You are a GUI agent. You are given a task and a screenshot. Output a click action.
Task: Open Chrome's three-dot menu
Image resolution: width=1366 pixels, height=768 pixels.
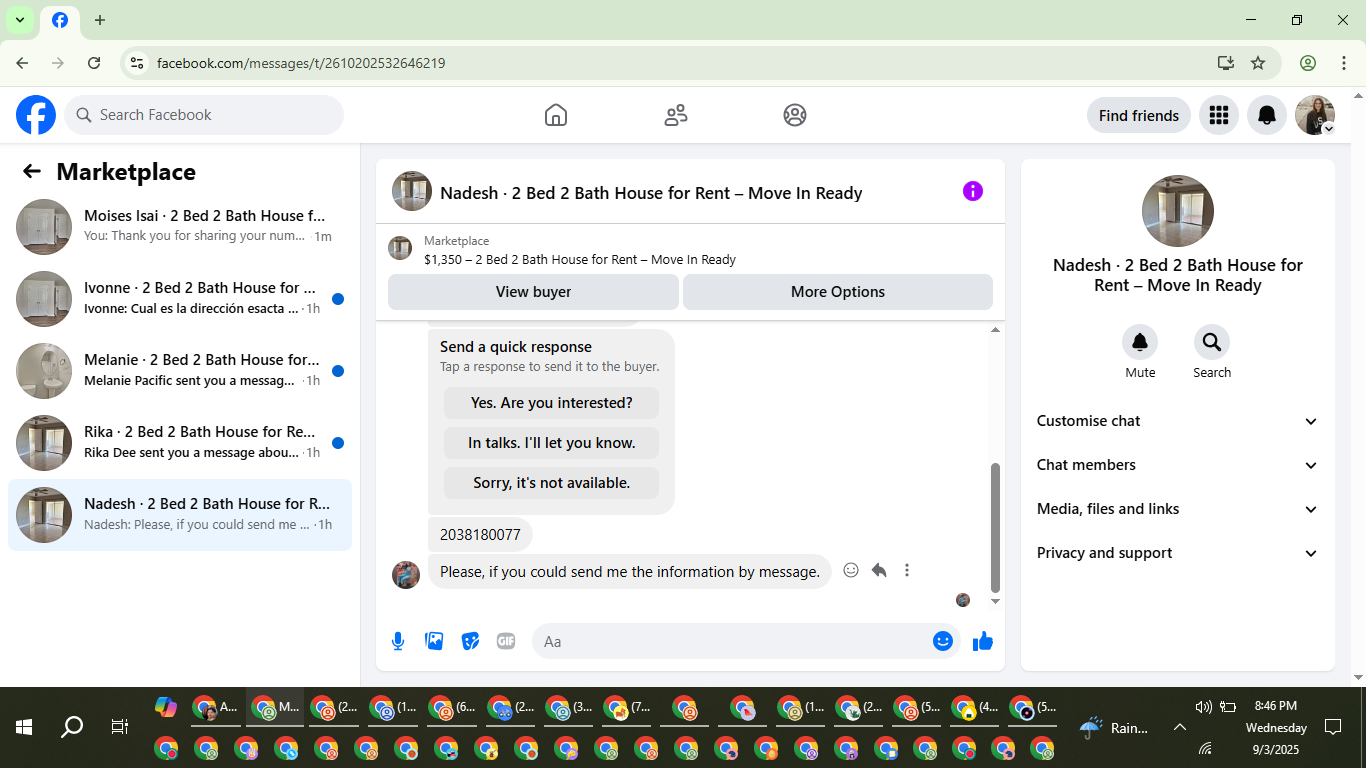point(1344,63)
